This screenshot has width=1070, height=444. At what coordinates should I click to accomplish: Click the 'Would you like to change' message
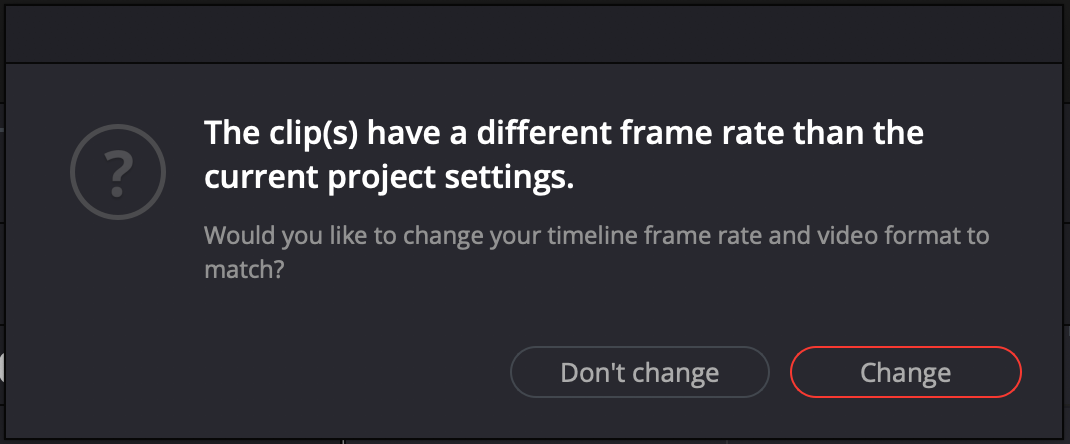point(596,237)
